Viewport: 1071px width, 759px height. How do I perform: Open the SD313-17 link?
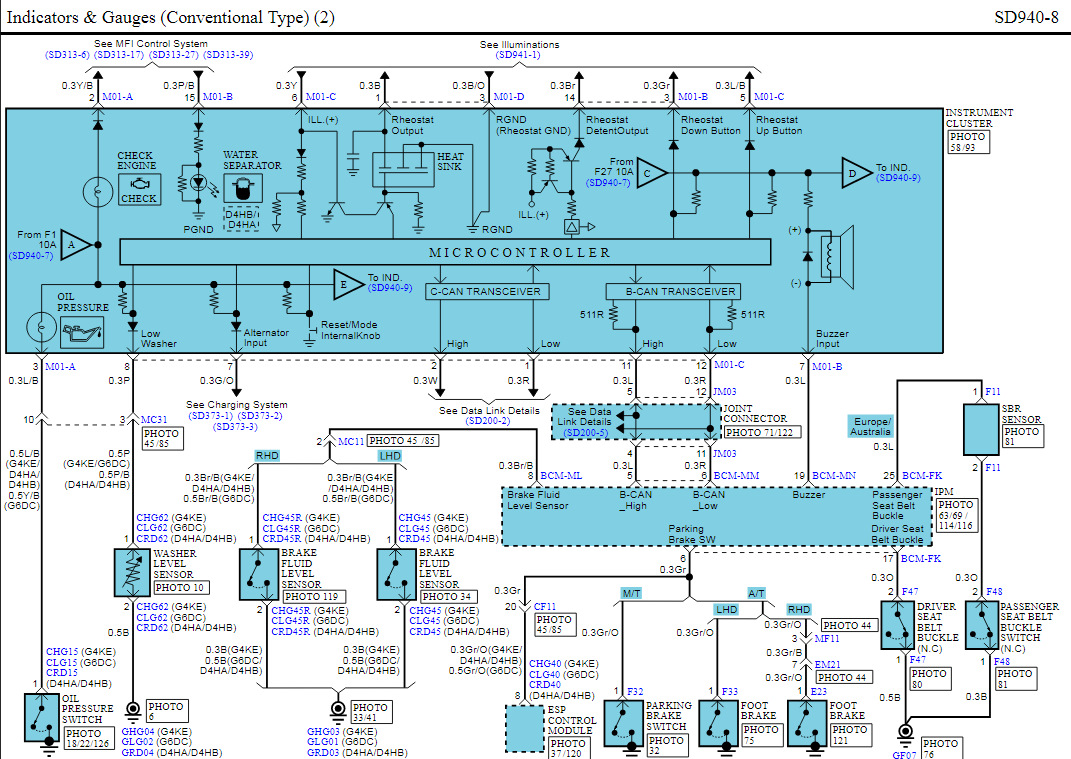tap(119, 55)
